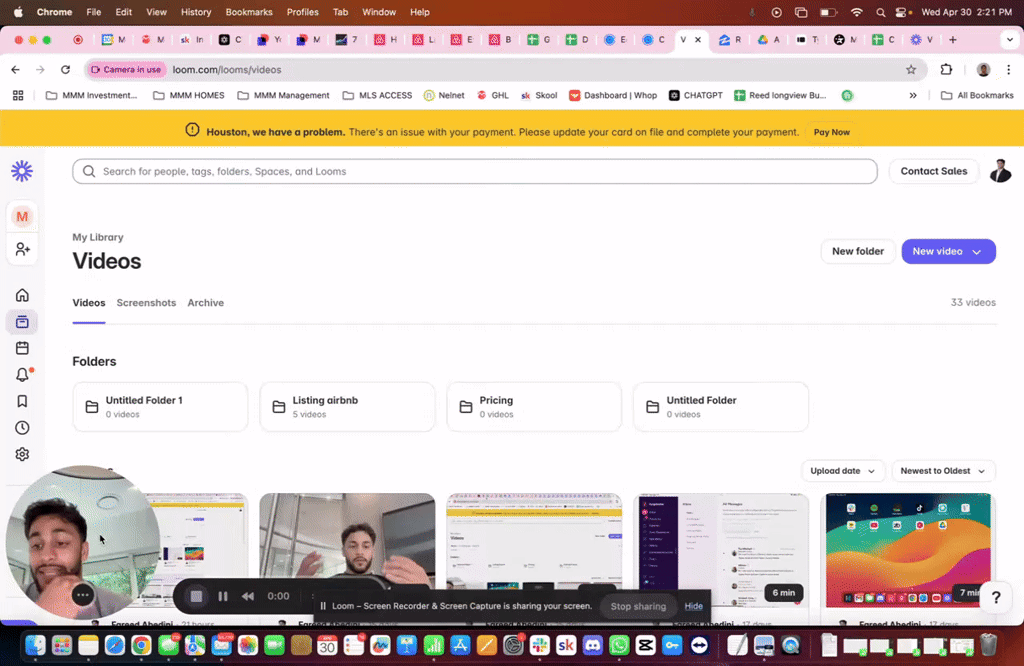
Task: Open the Meetings calendar sidebar icon
Action: coord(22,348)
